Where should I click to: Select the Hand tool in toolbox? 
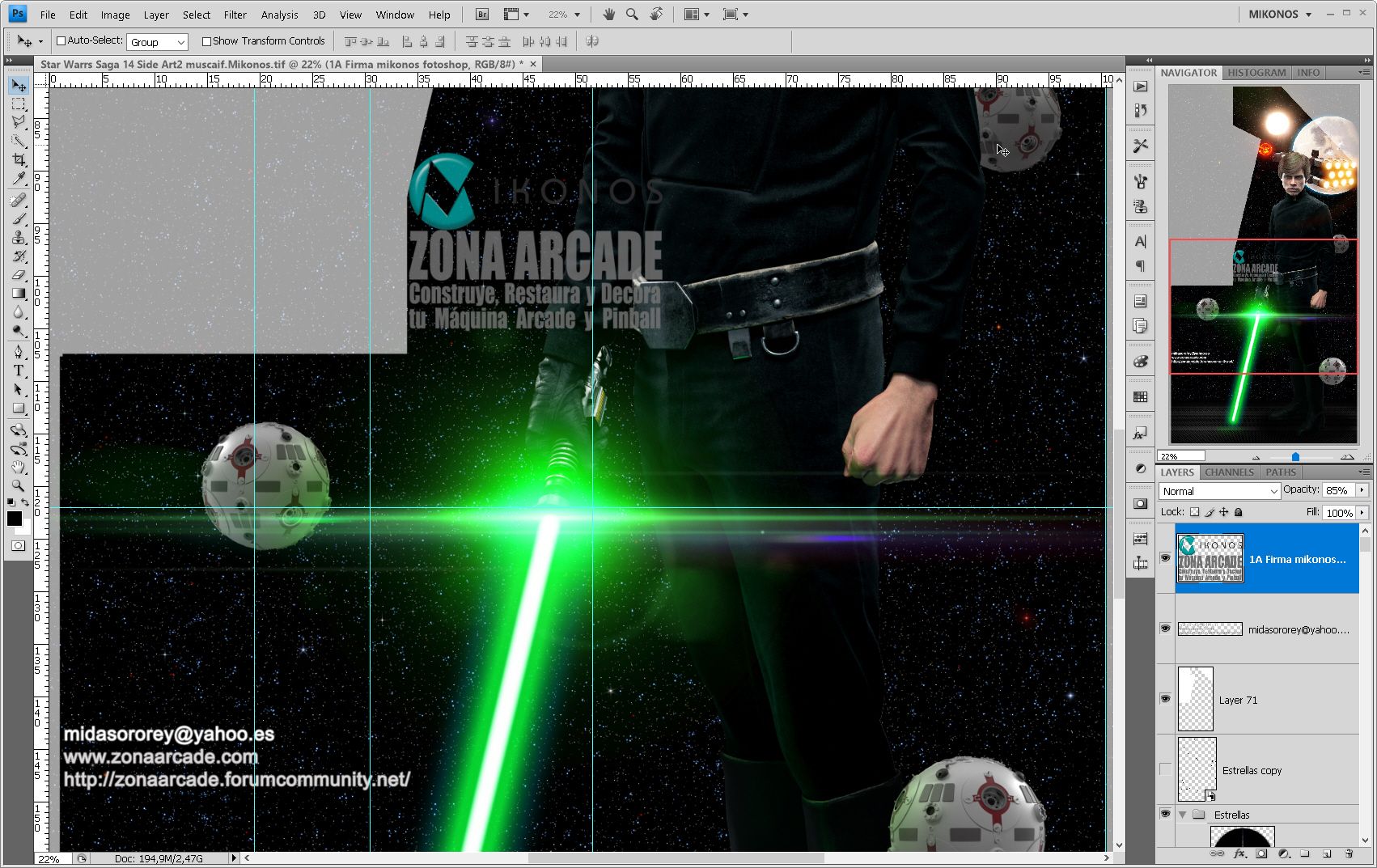(x=19, y=468)
